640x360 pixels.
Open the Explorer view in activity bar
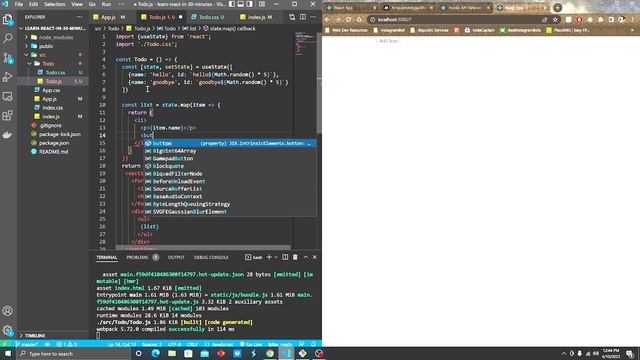tap(8, 19)
